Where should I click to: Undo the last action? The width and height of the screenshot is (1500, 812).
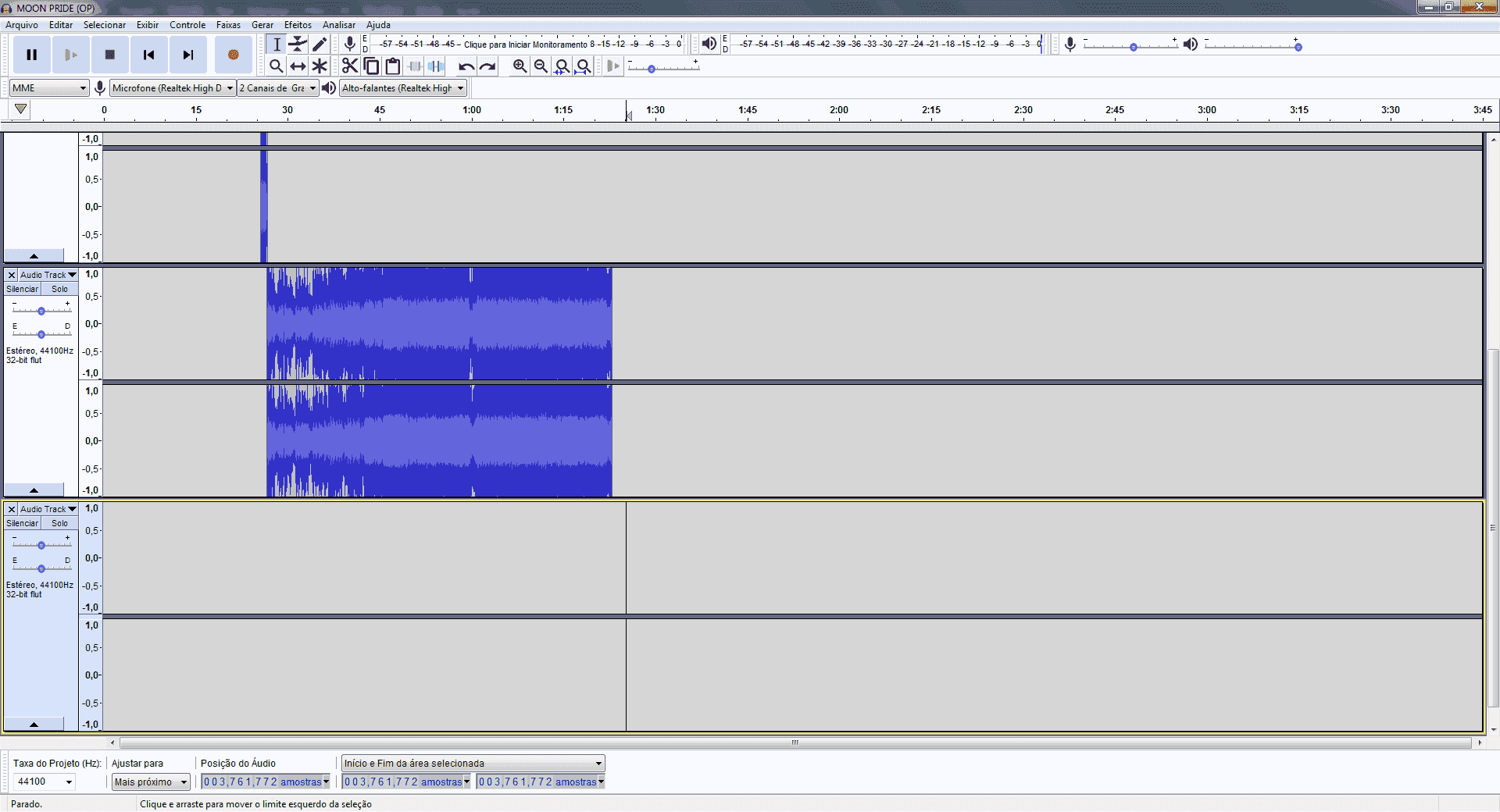pyautogui.click(x=466, y=66)
